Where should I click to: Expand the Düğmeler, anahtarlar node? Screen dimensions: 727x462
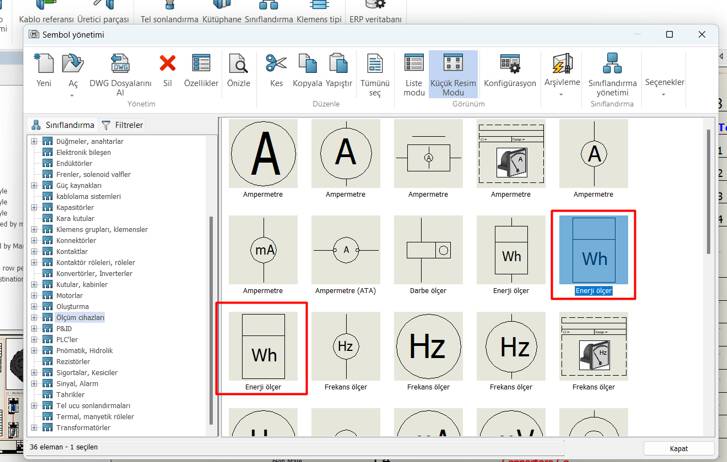click(34, 141)
